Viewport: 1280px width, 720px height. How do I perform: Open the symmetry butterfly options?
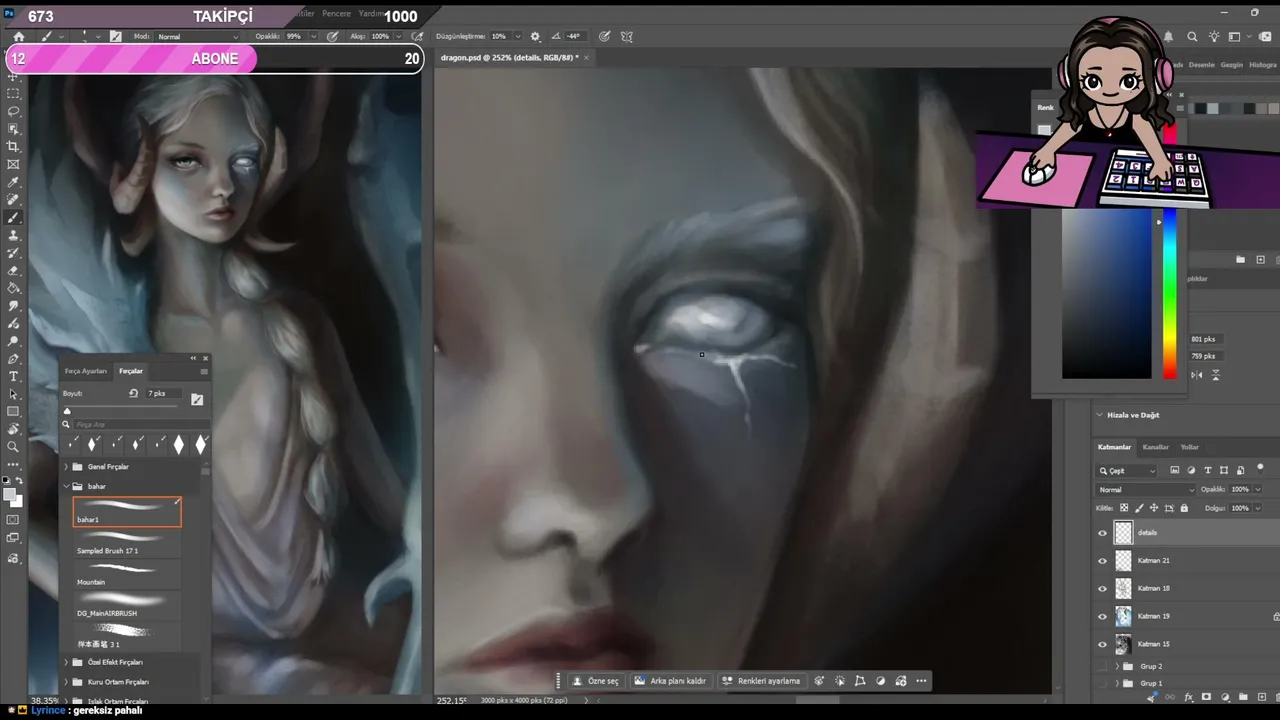tap(627, 37)
